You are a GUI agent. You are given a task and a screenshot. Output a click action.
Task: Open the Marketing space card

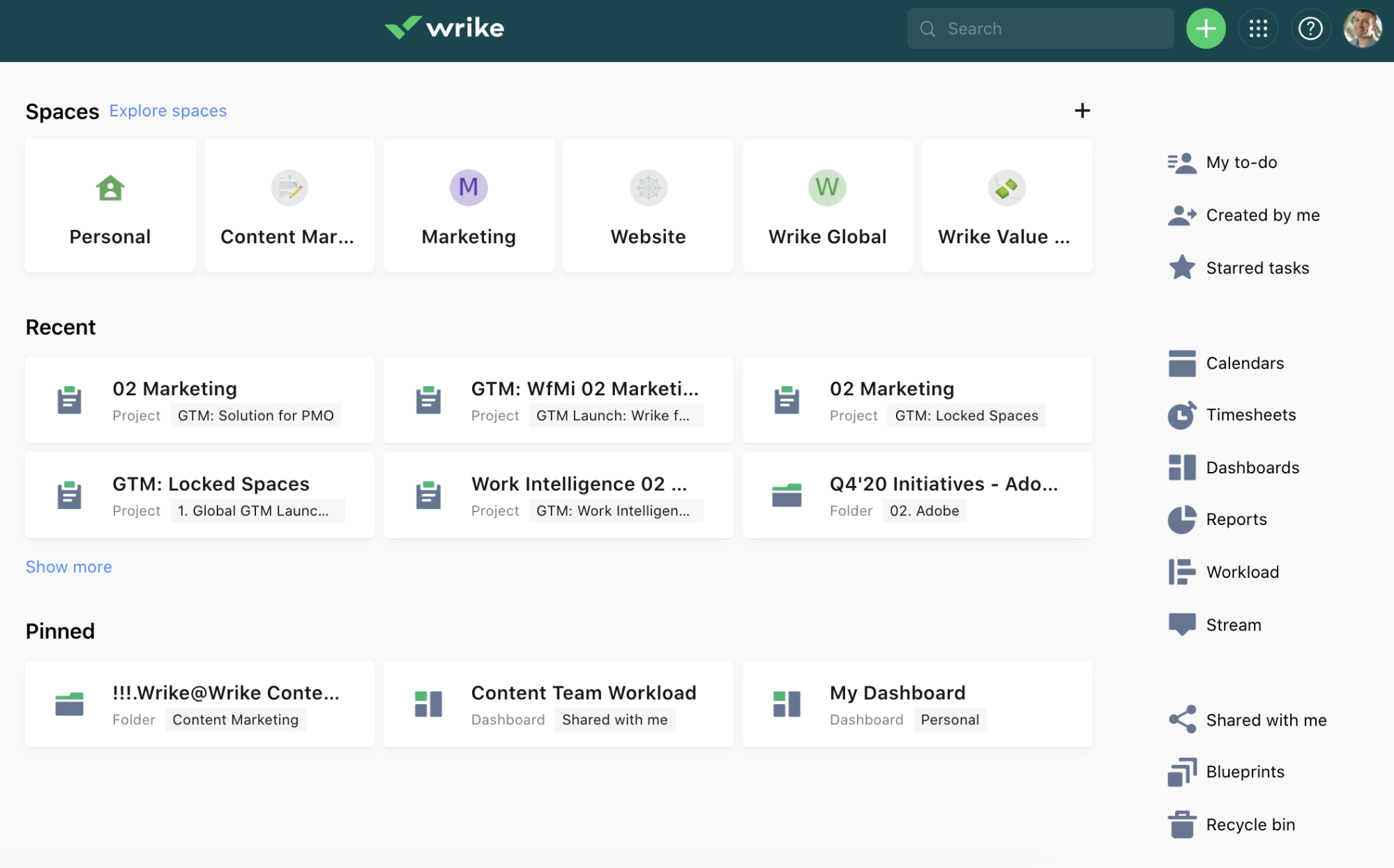469,206
